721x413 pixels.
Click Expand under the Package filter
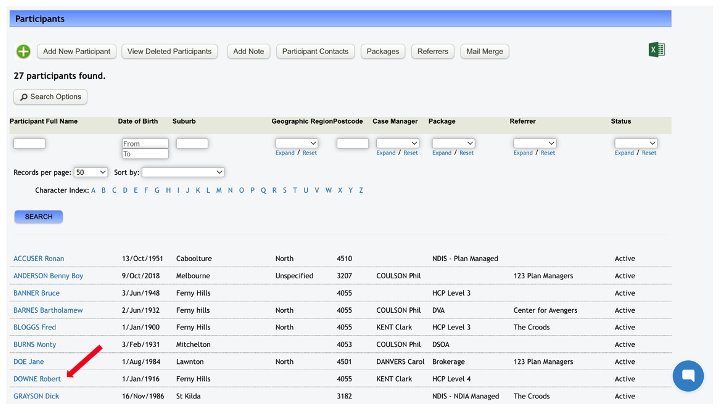pyautogui.click(x=442, y=153)
